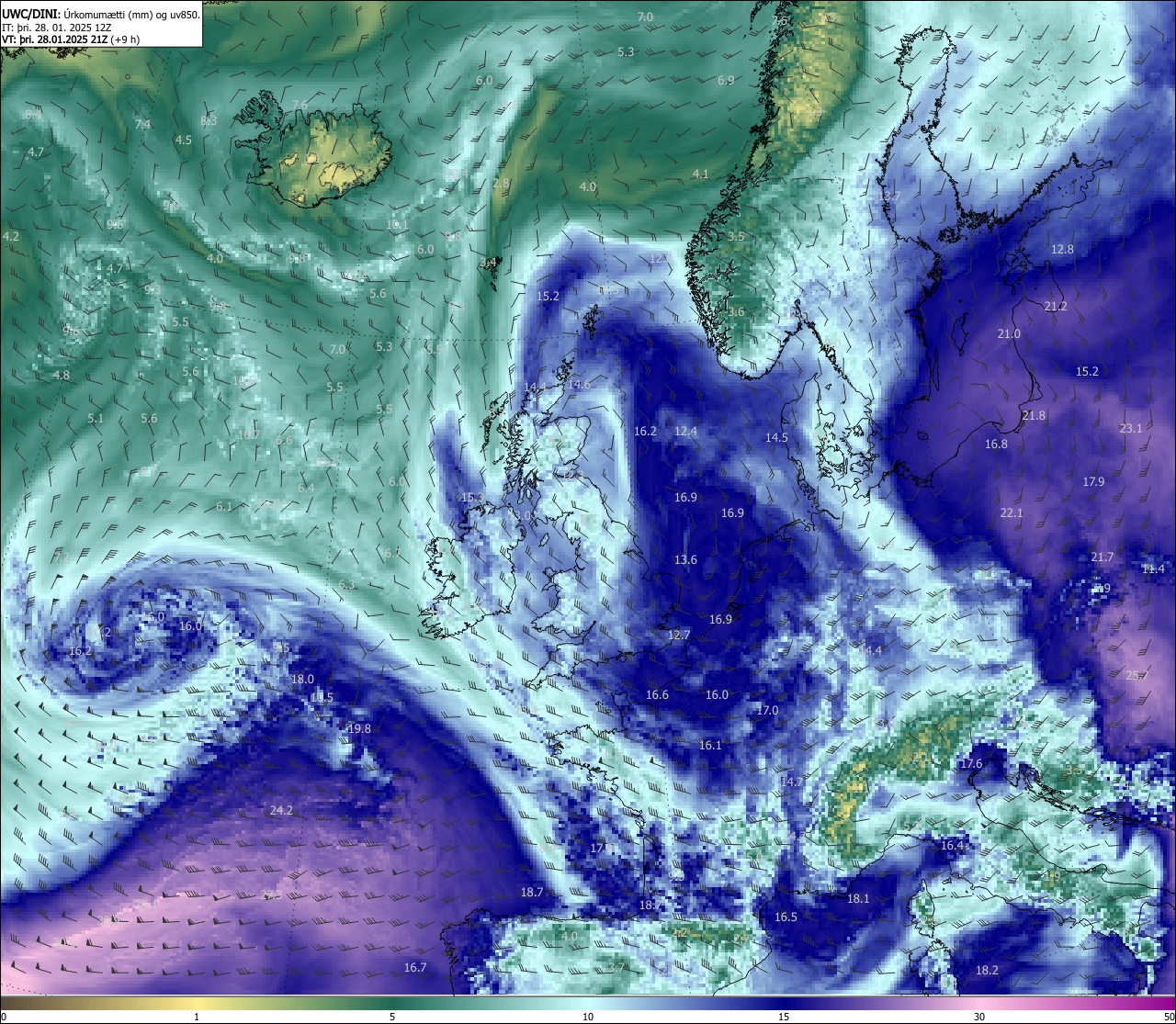Select the valid time line 'VT: þri. 28.01.2025 21Z (+9 h)'

pos(71,39)
